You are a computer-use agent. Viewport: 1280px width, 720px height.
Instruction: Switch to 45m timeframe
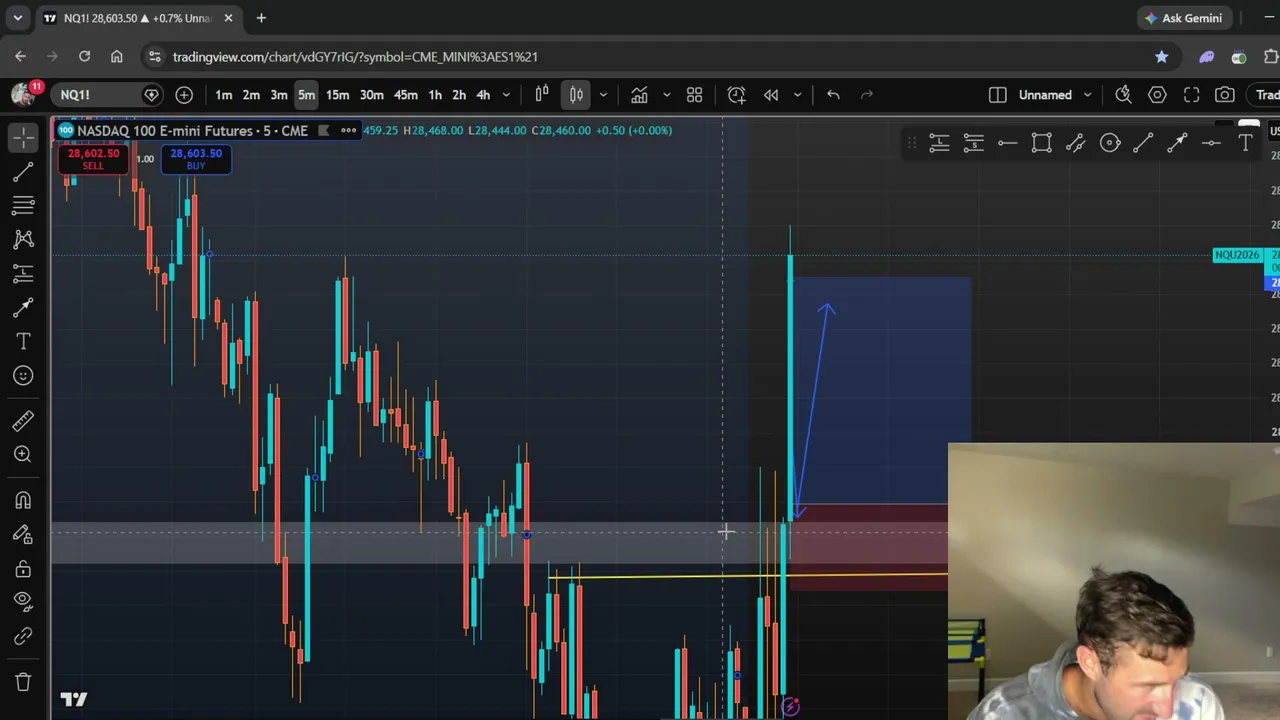pos(405,95)
